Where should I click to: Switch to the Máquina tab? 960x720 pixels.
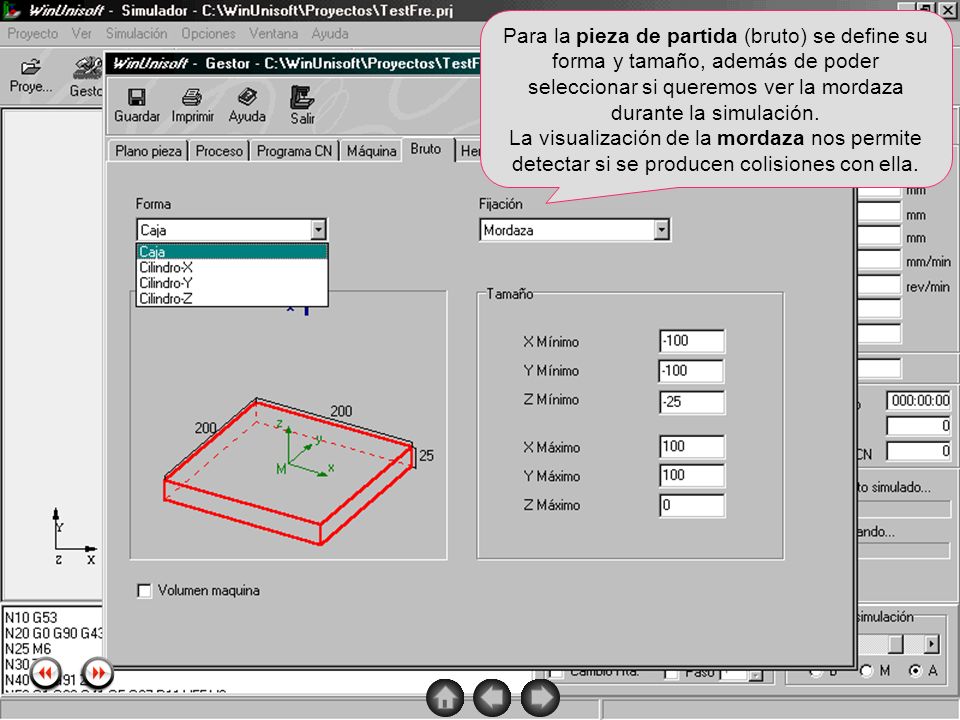[372, 151]
